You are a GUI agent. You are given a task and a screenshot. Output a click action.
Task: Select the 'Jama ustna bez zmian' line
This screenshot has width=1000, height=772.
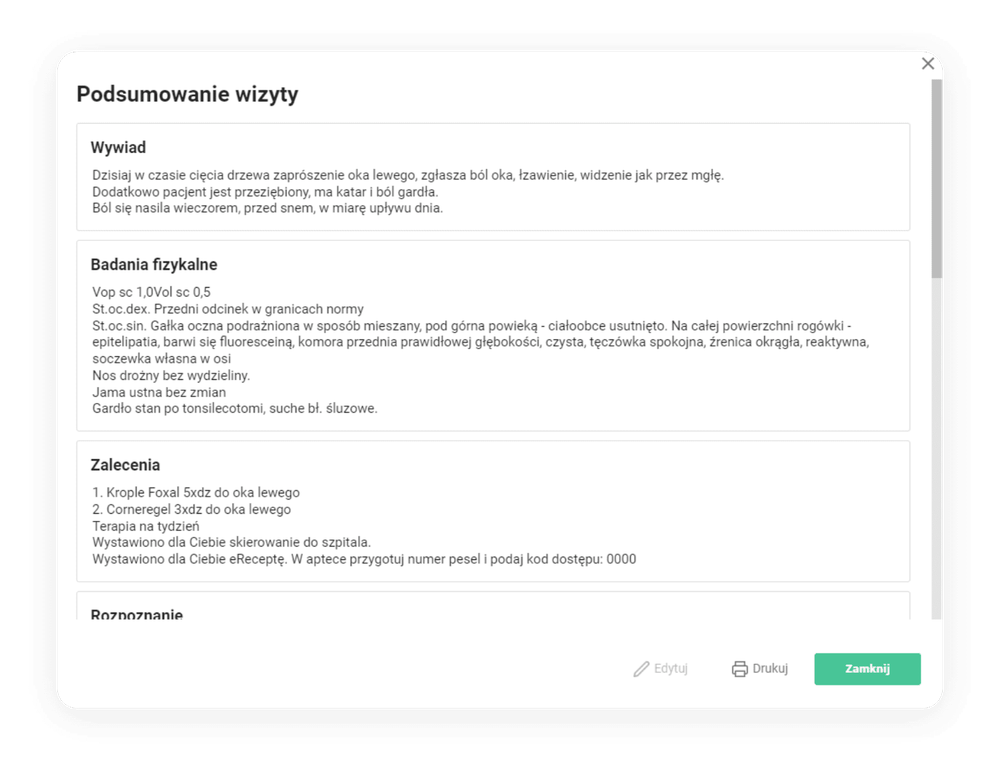point(159,392)
